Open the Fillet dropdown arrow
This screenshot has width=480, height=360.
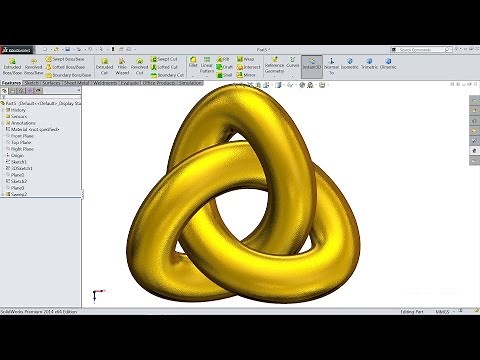coord(193,76)
